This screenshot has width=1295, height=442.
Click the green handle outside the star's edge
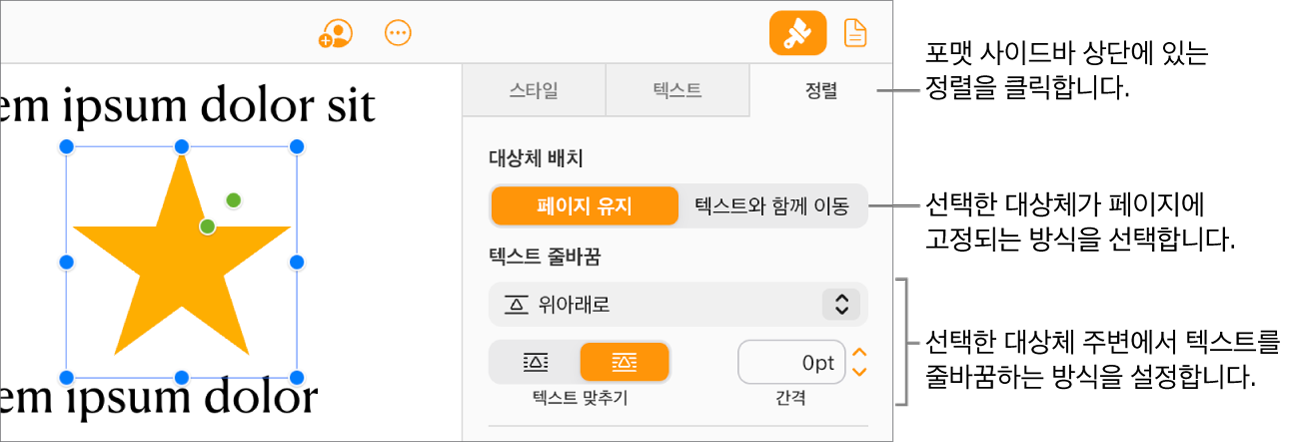pyautogui.click(x=233, y=200)
